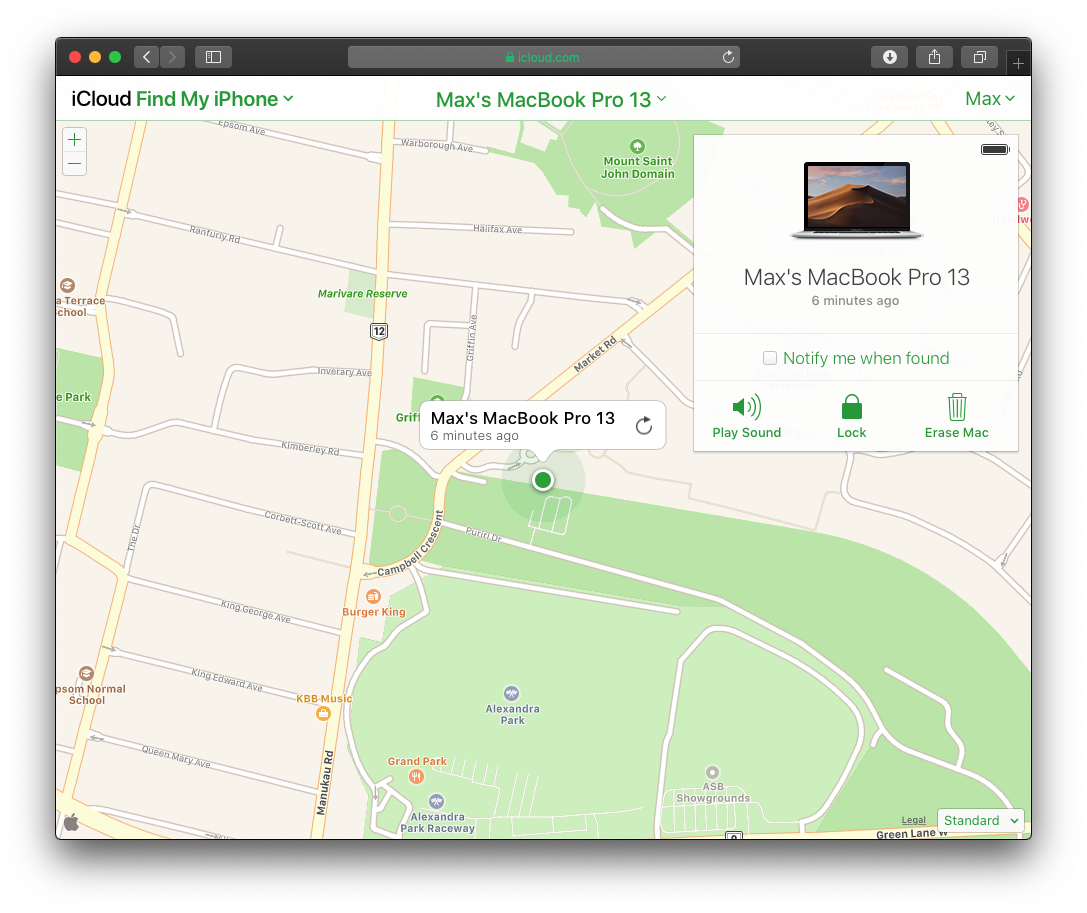This screenshot has width=1087, height=913.
Task: Click the King George Ave label
Action: 256,611
